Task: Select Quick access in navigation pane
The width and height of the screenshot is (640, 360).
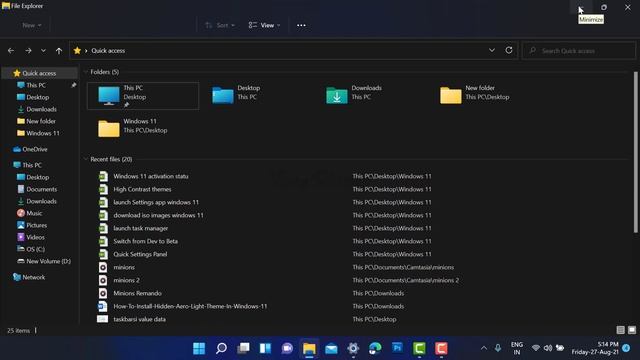Action: click(x=39, y=73)
